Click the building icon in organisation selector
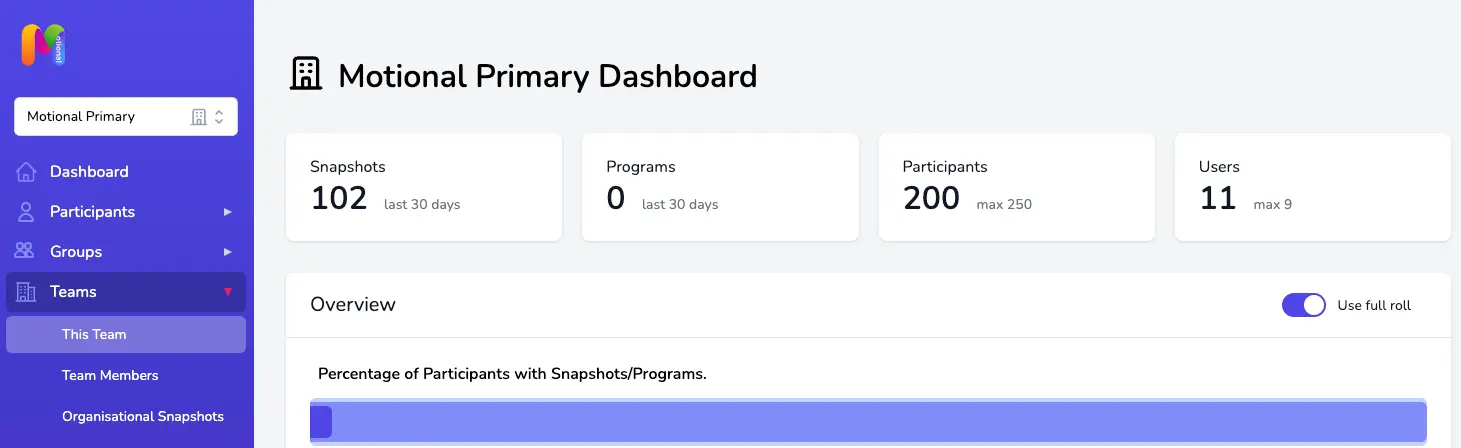The height and width of the screenshot is (448, 1461). click(199, 117)
